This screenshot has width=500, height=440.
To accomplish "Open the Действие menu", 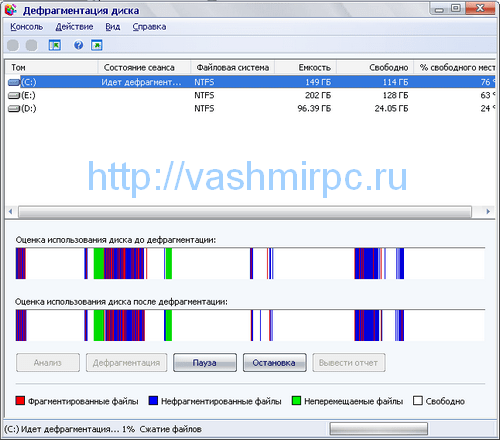I will click(x=74, y=27).
